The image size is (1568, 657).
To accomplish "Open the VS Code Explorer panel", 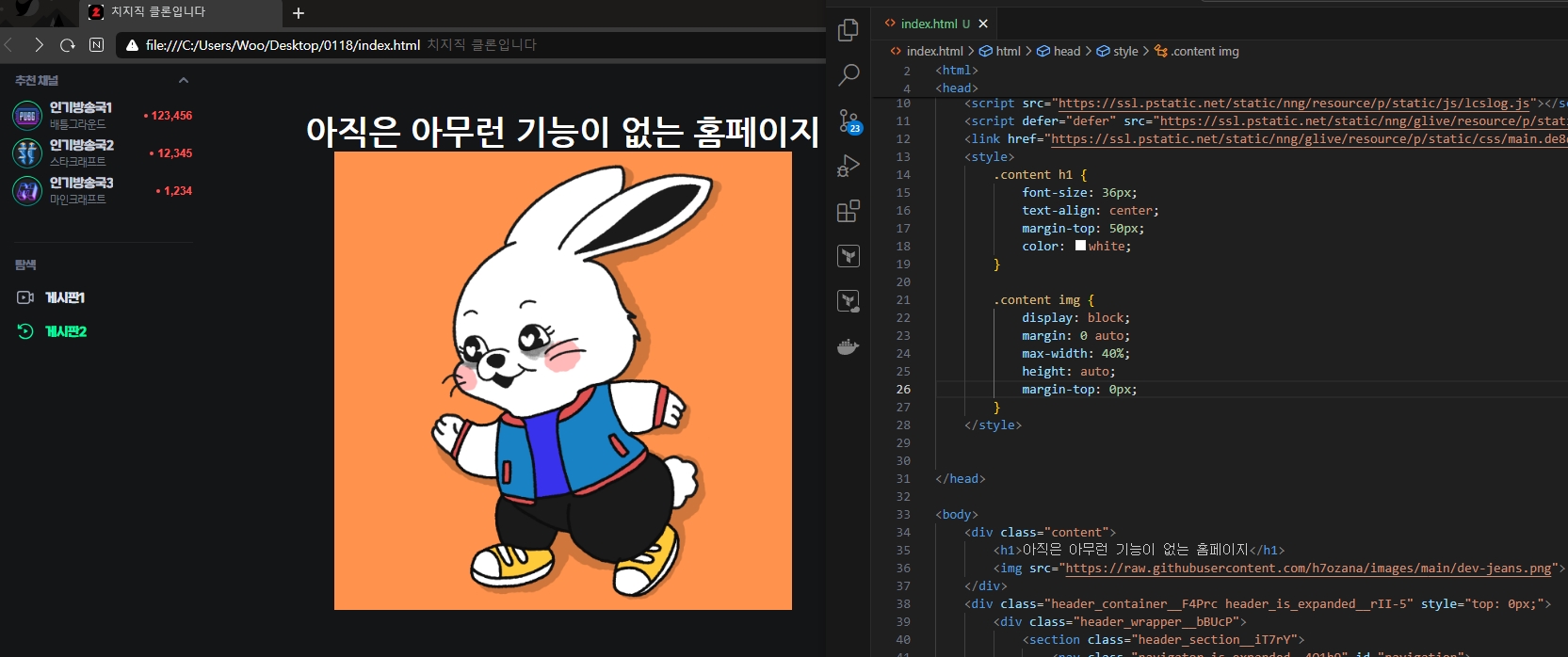I will click(x=849, y=30).
